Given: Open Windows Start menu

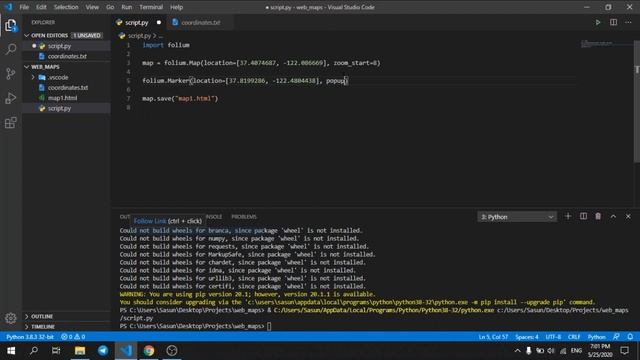Looking at the screenshot, I should click(11, 351).
